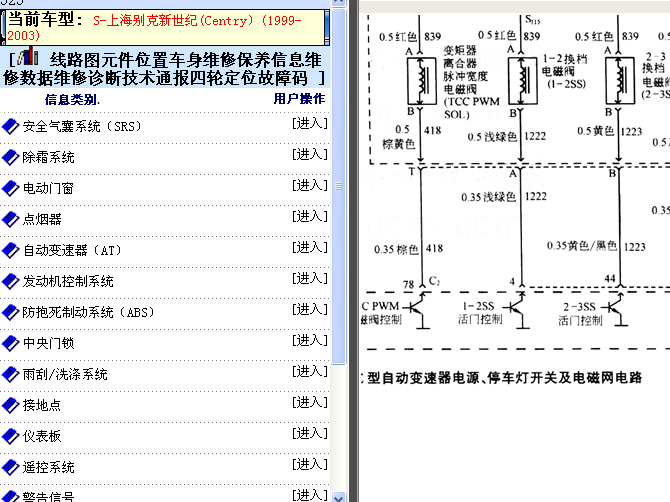Open [进入] for 点烟器
This screenshot has width=670, height=502.
coord(310,216)
